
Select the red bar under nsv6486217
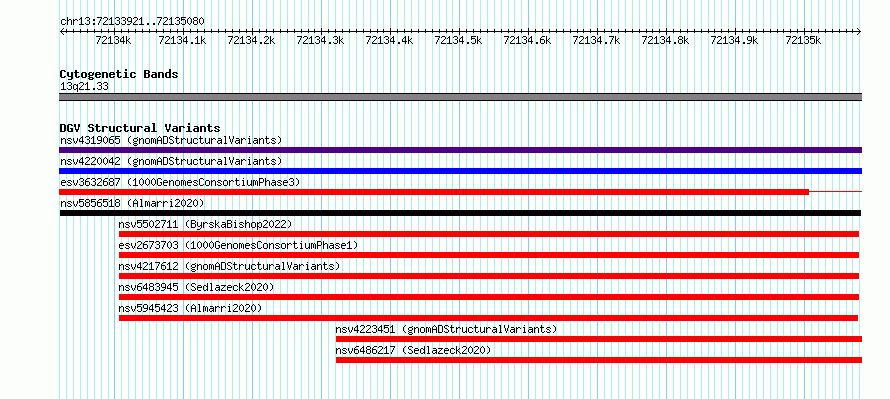click(599, 360)
